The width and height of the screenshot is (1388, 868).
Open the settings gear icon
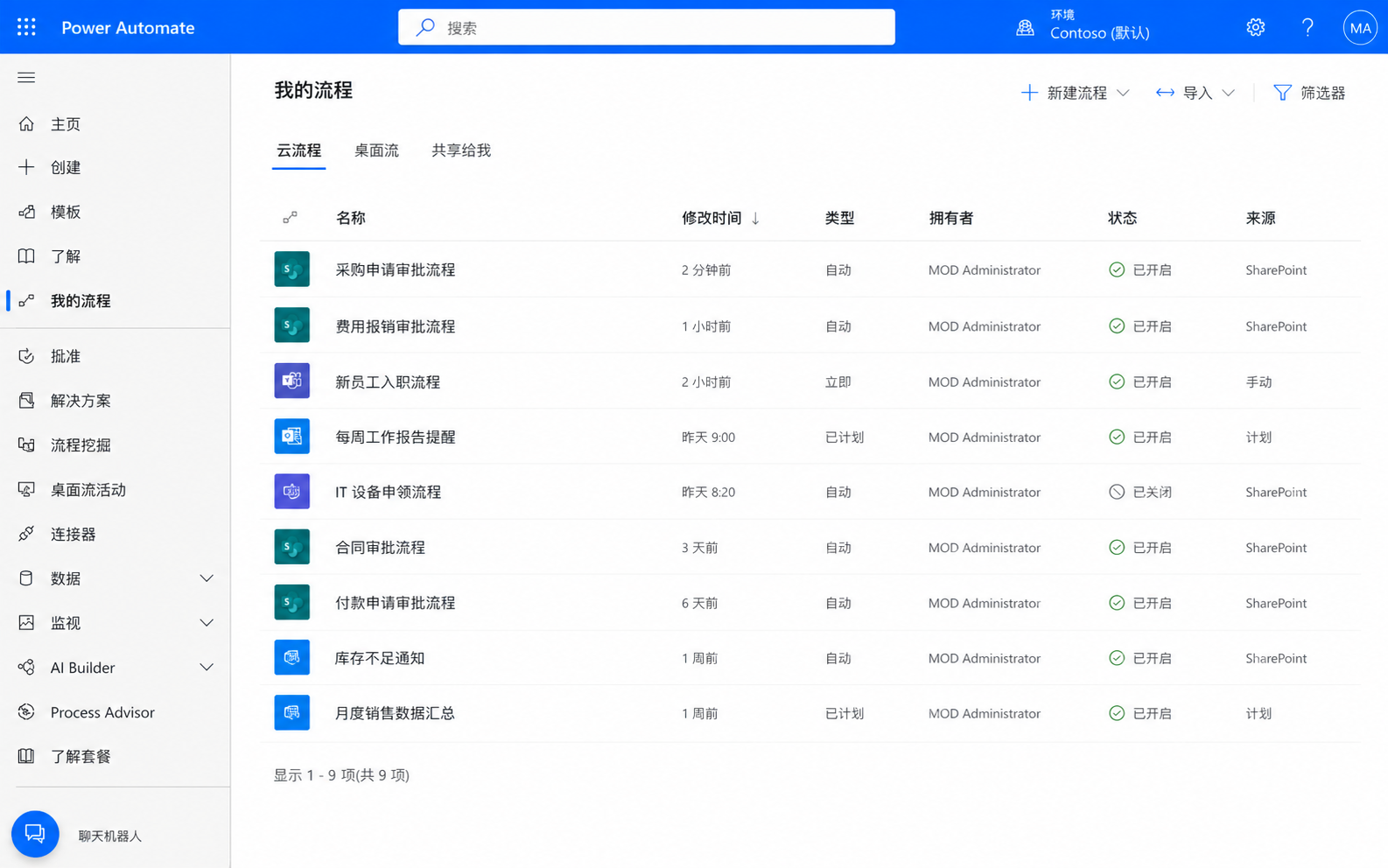click(1255, 27)
